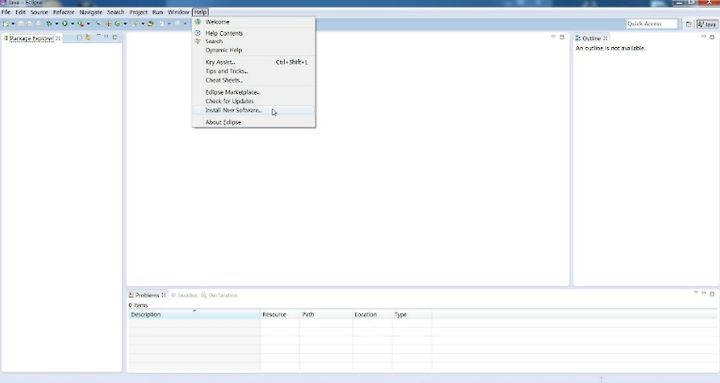This screenshot has width=720, height=383.
Task: Open the Window menu
Action: click(x=178, y=12)
